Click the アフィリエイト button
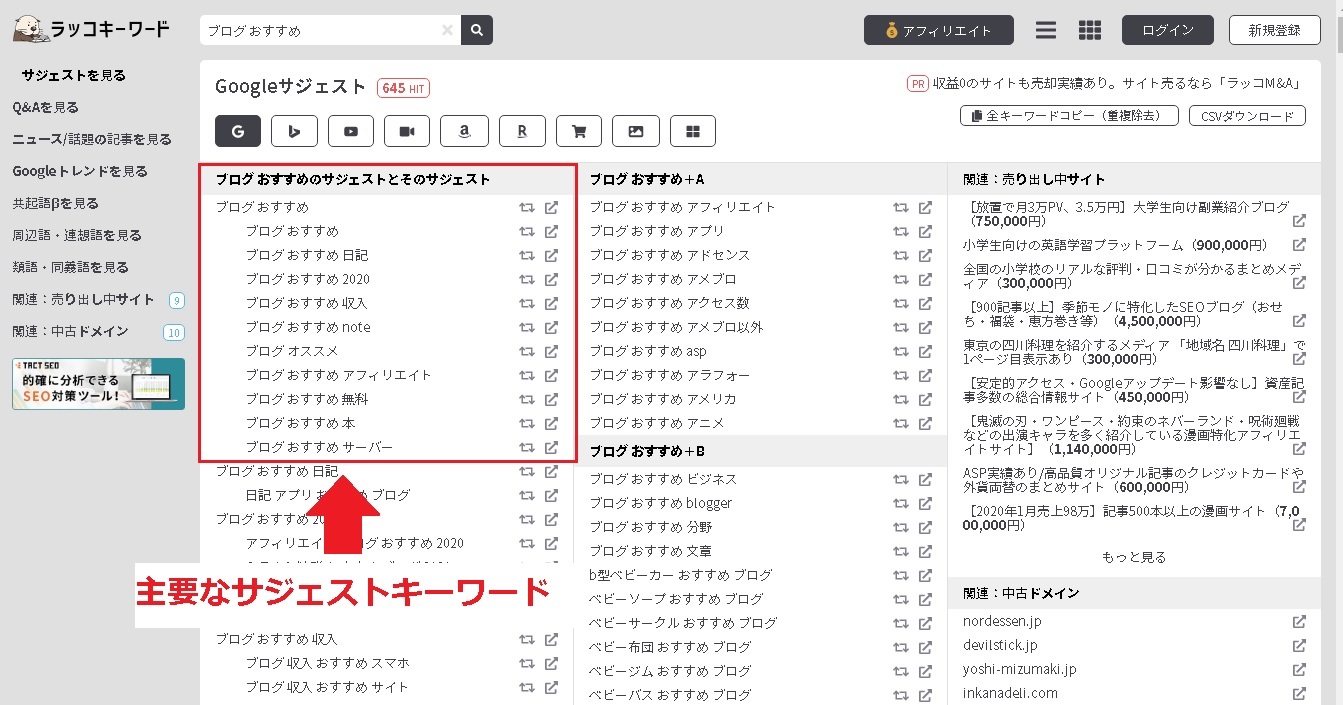The height and width of the screenshot is (705, 1343). click(939, 30)
